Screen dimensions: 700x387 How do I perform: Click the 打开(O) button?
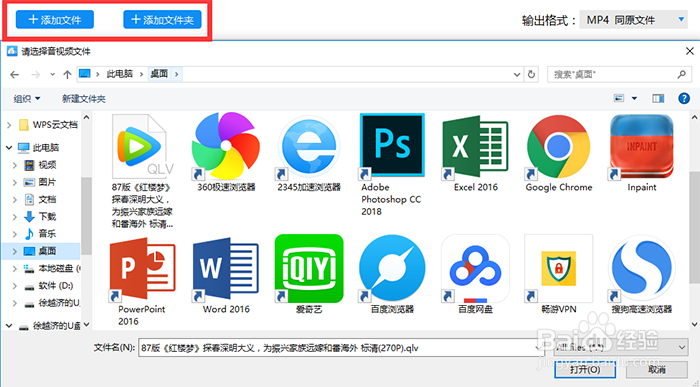[x=585, y=369]
